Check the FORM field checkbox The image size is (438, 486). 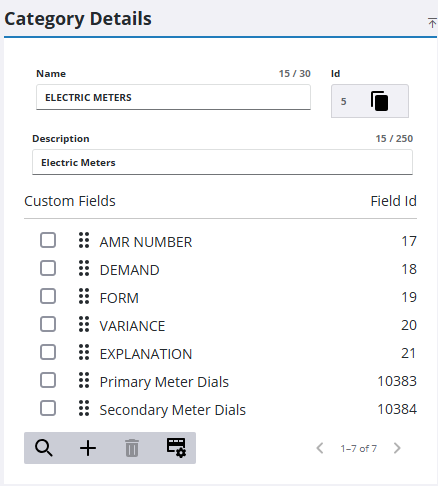click(x=48, y=296)
